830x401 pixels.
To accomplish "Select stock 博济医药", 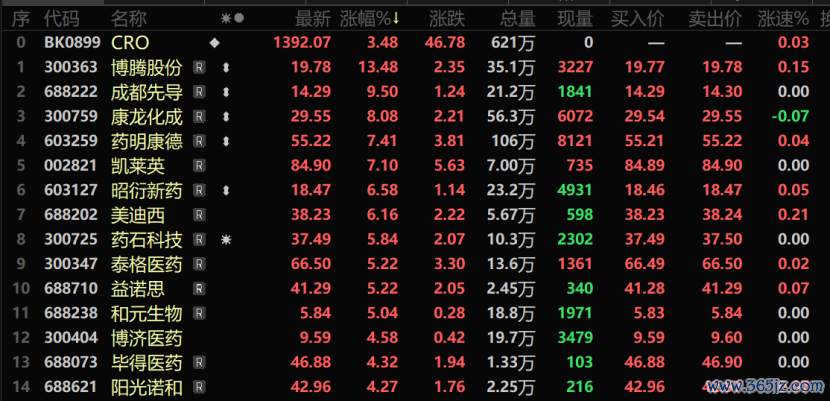I will point(147,338).
